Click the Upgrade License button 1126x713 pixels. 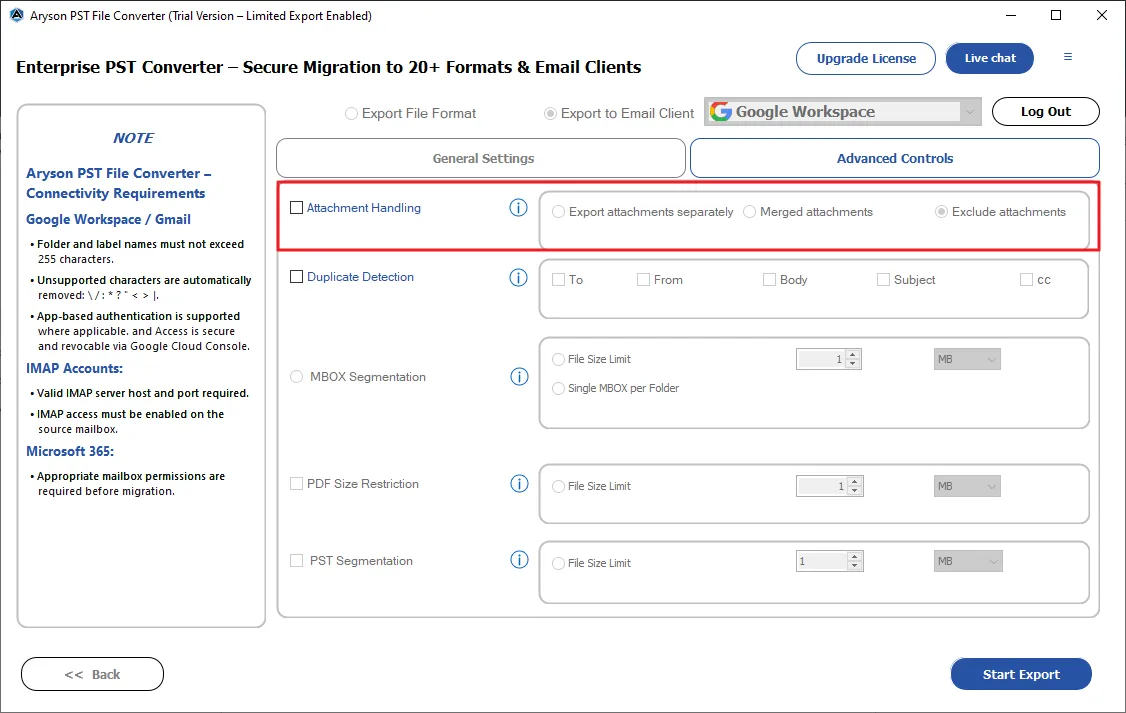865,58
